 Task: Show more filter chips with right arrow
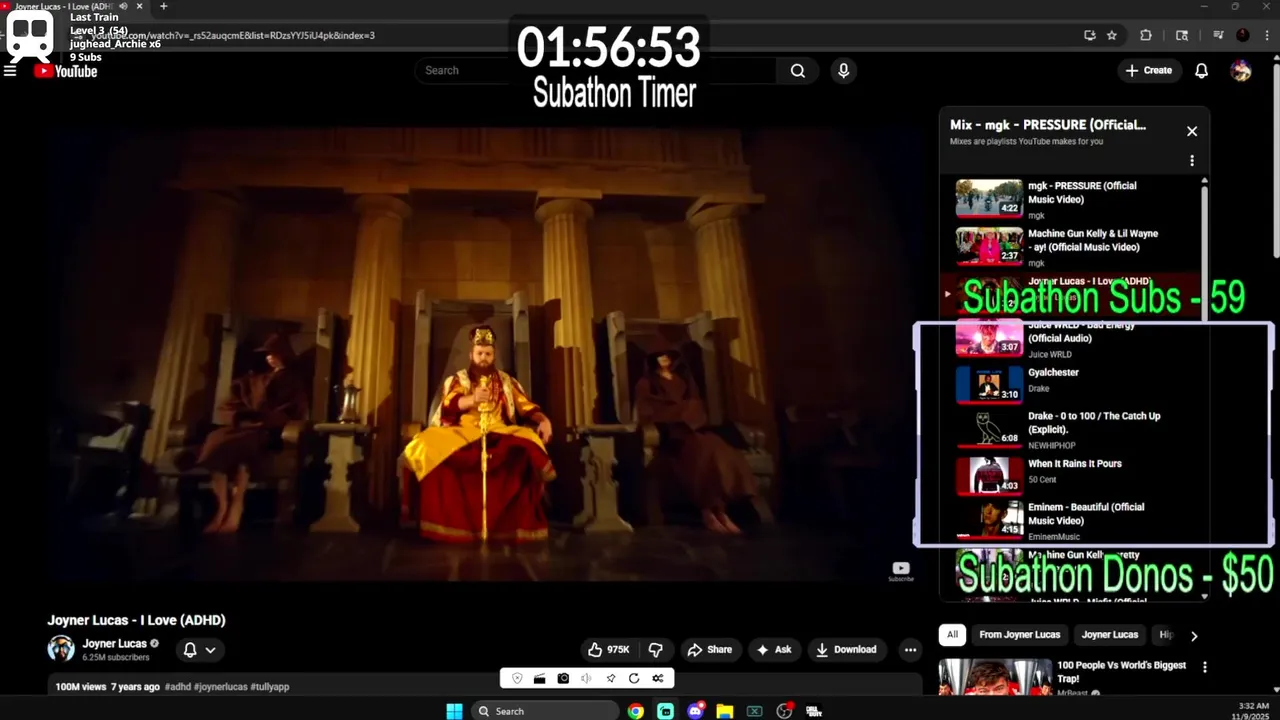pyautogui.click(x=1193, y=635)
